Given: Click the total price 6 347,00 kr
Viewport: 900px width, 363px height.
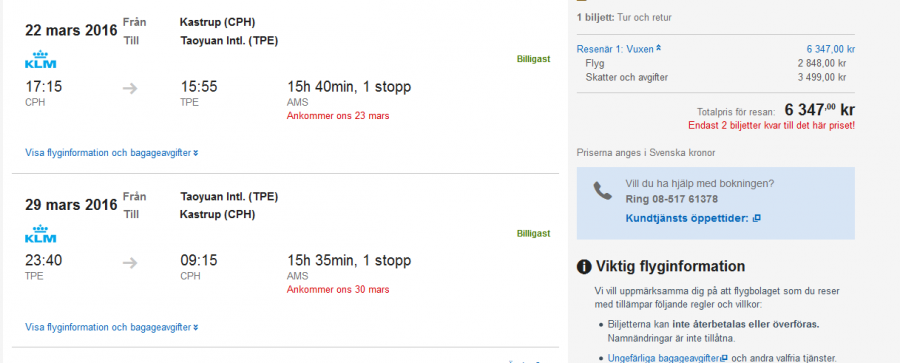Looking at the screenshot, I should coord(820,110).
